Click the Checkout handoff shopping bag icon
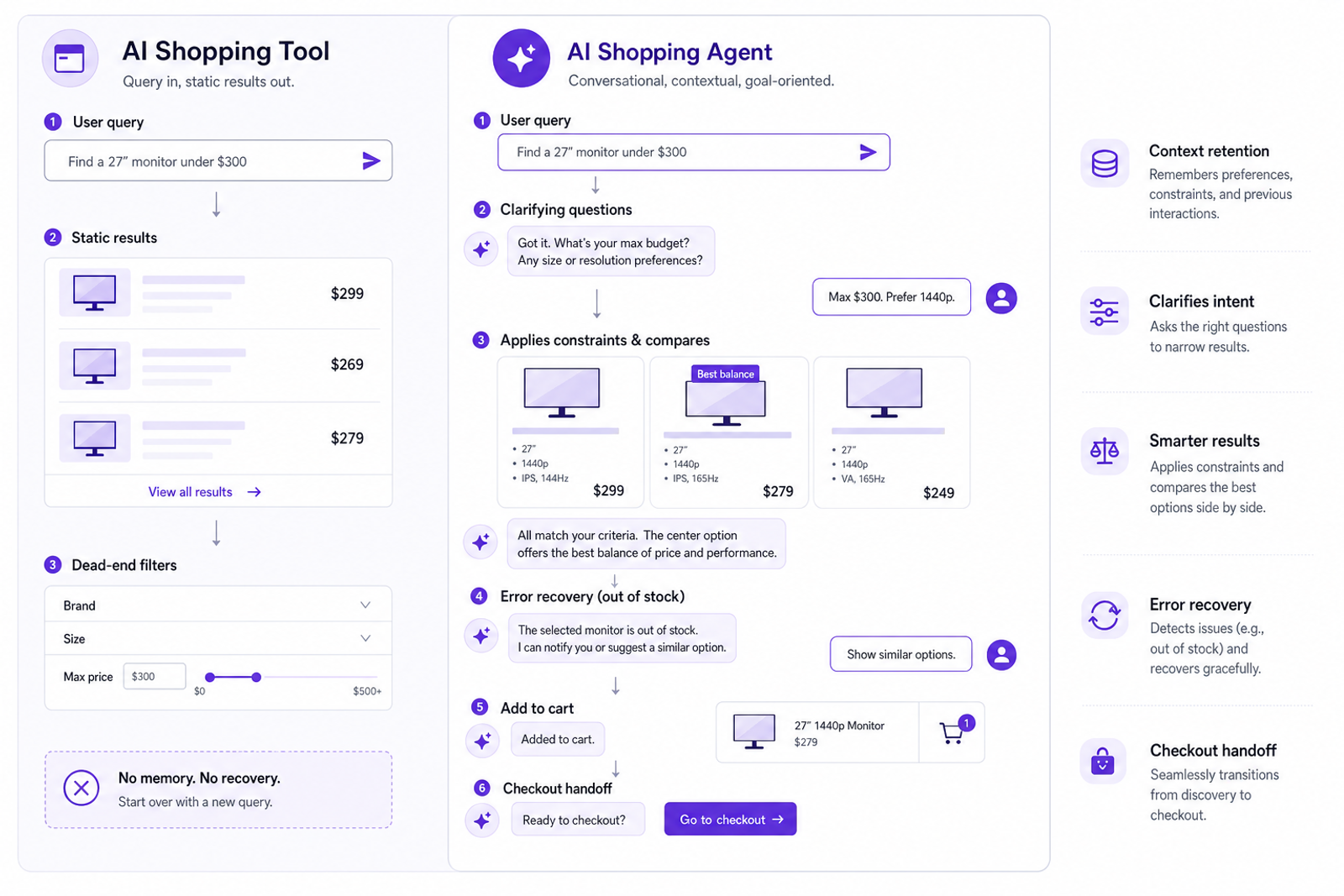 [x=1103, y=761]
